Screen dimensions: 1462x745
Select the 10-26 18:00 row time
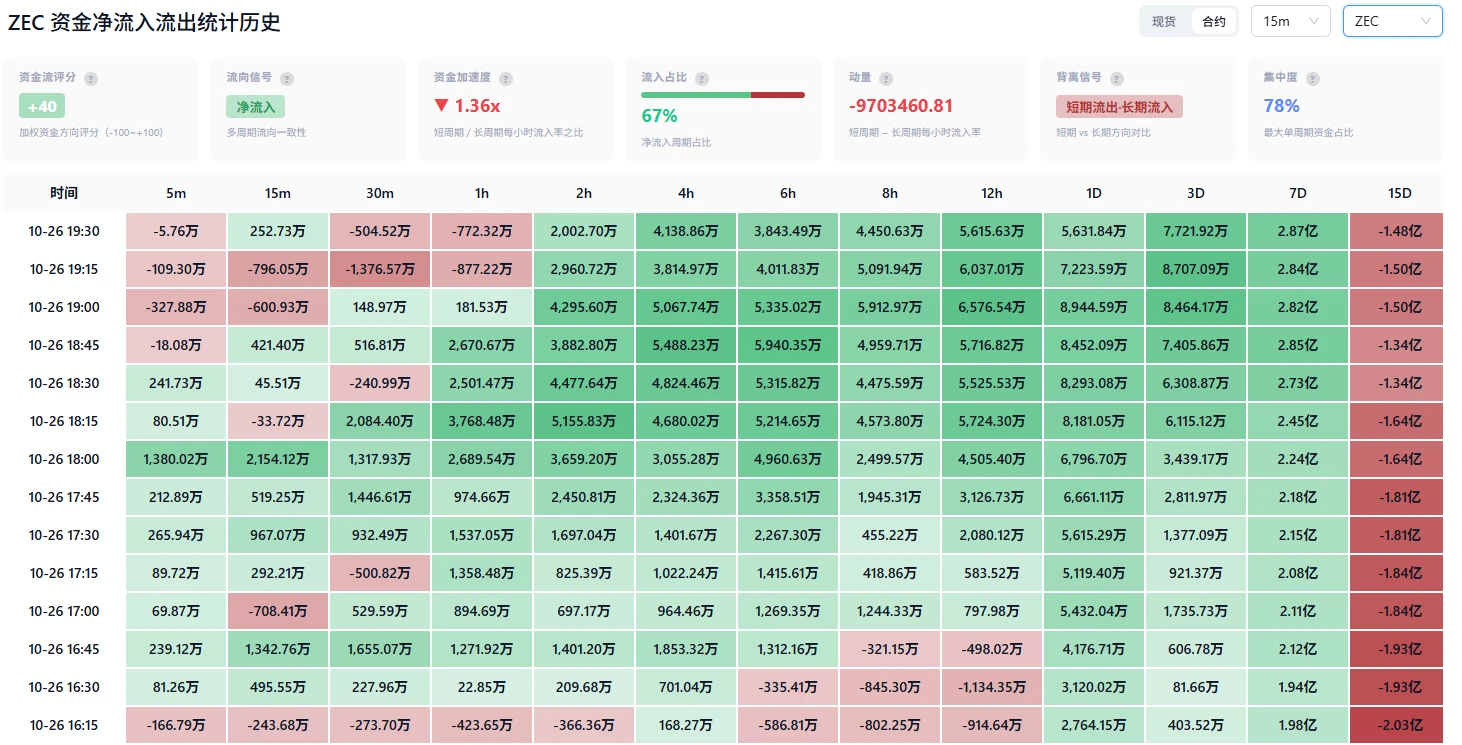tap(64, 459)
